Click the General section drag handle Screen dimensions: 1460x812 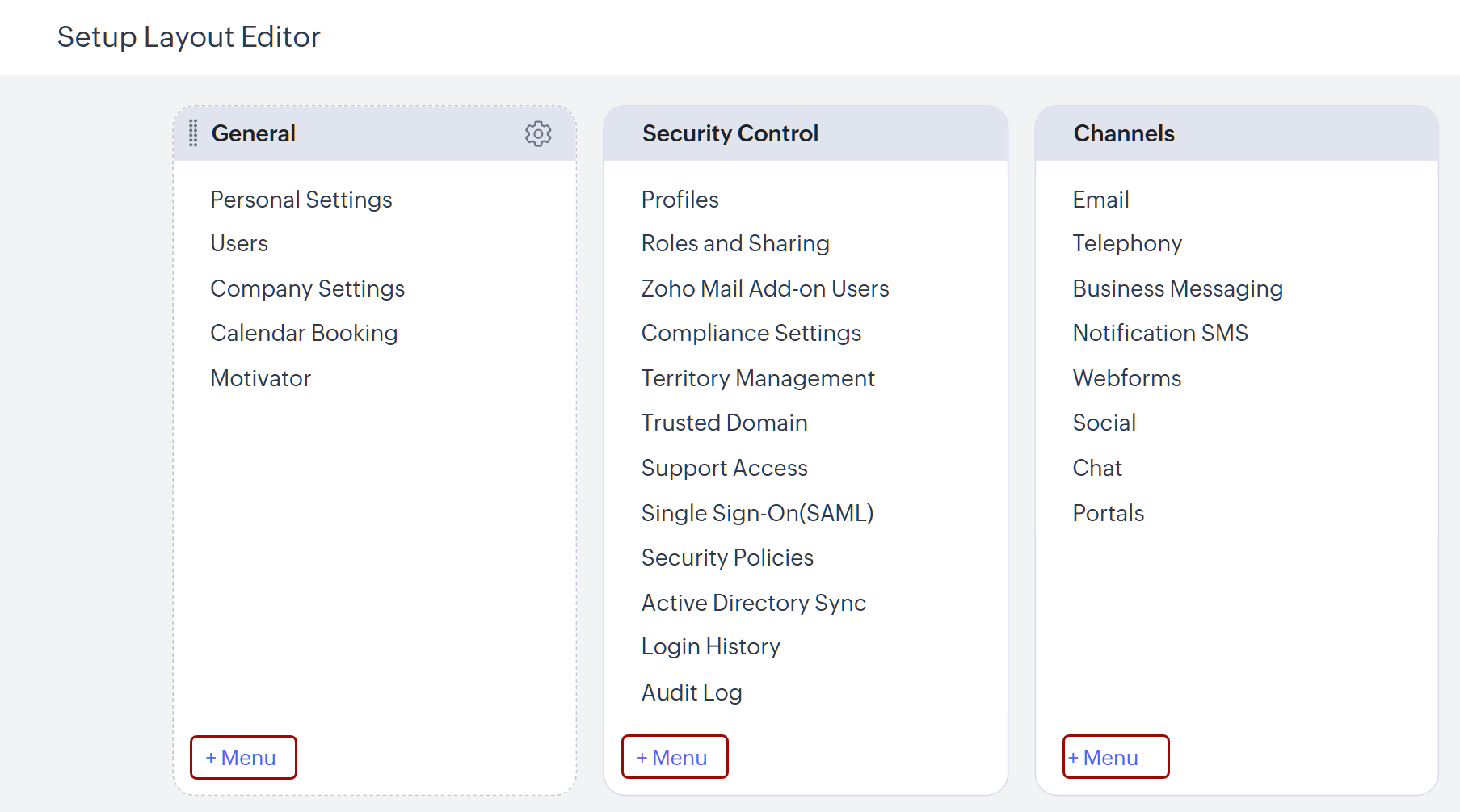pos(193,133)
